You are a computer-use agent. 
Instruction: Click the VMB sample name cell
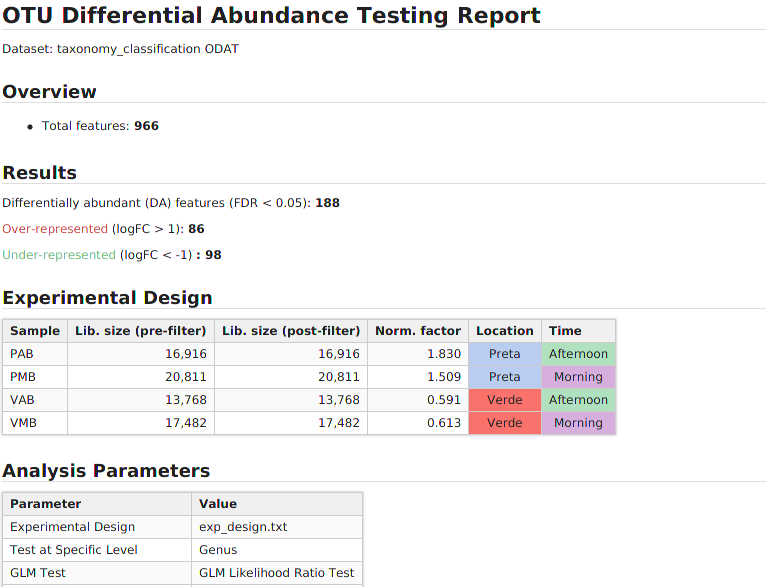[x=24, y=423]
